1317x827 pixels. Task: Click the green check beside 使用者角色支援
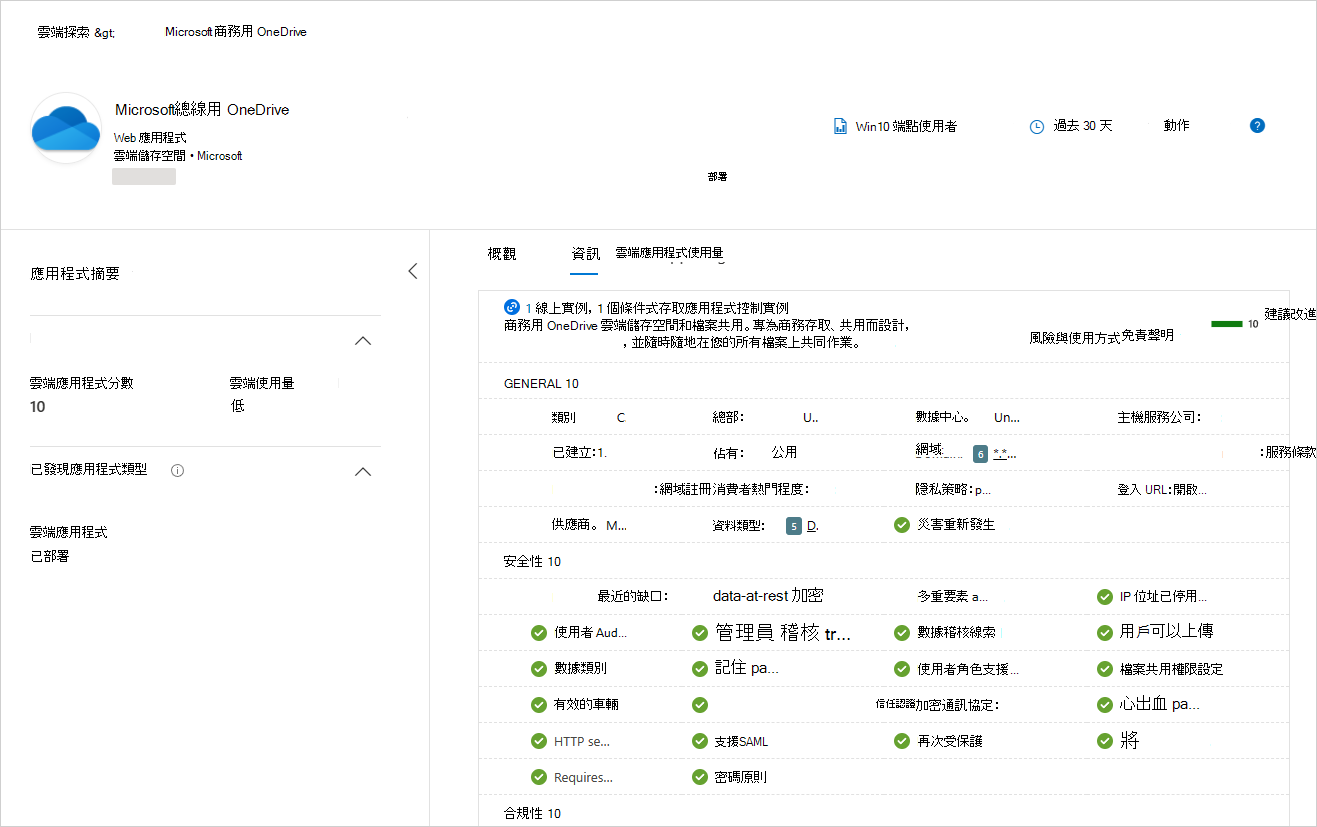click(902, 669)
